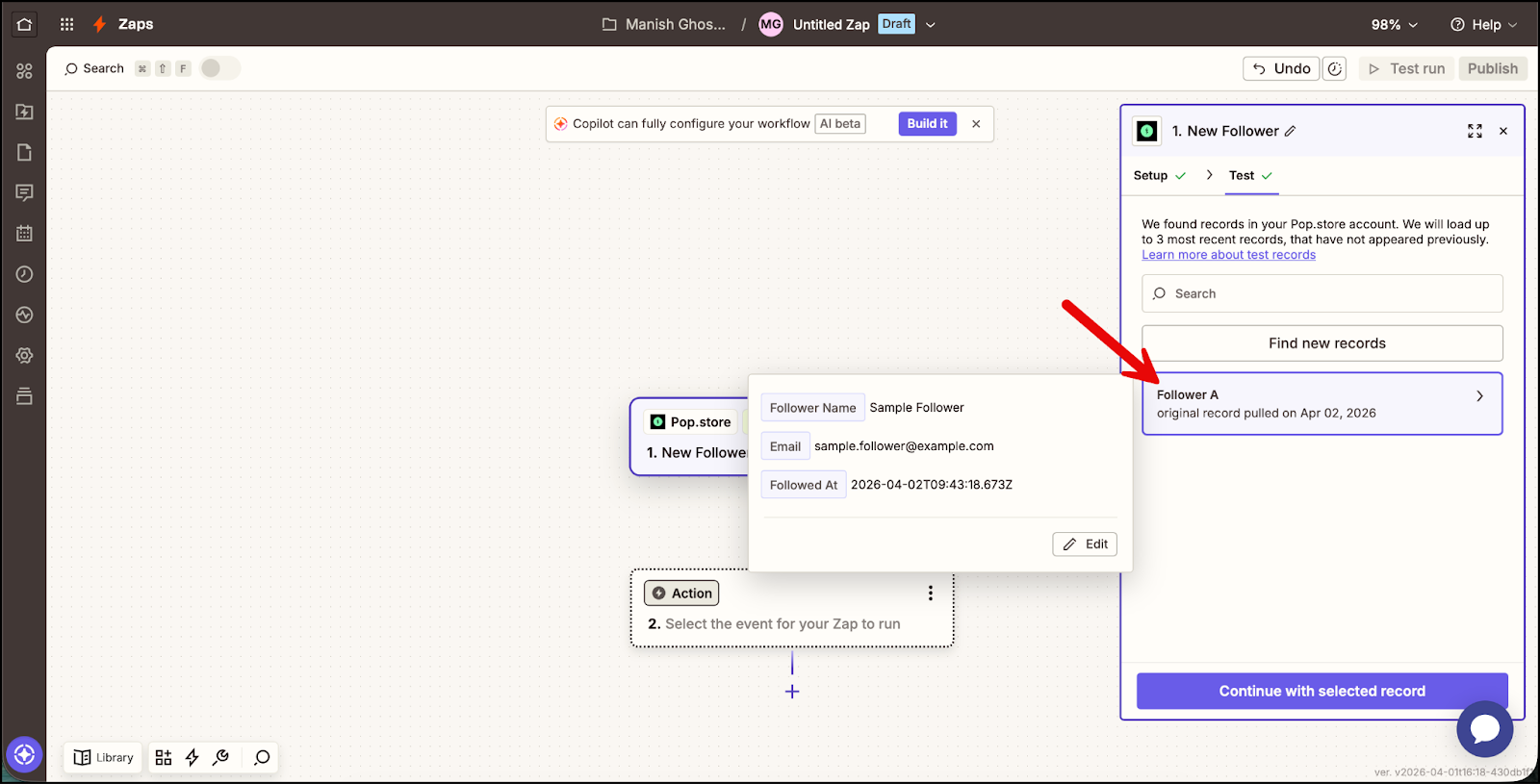This screenshot has height=784, width=1540.
Task: Open the apps grid launcher icon
Action: coord(66,25)
